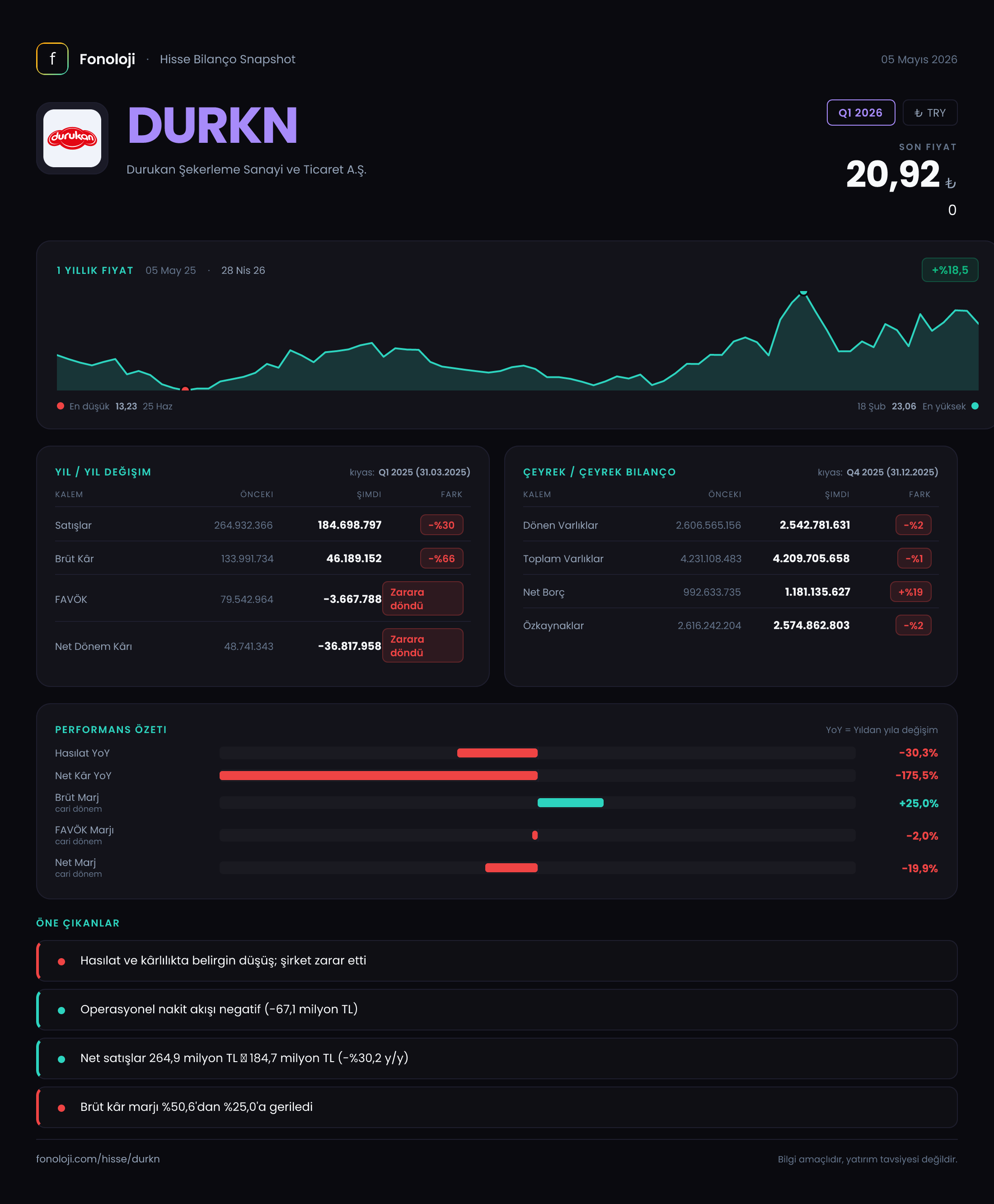Click the red lowest-price marker on chart
Screen dimensions: 994x1204
click(185, 390)
